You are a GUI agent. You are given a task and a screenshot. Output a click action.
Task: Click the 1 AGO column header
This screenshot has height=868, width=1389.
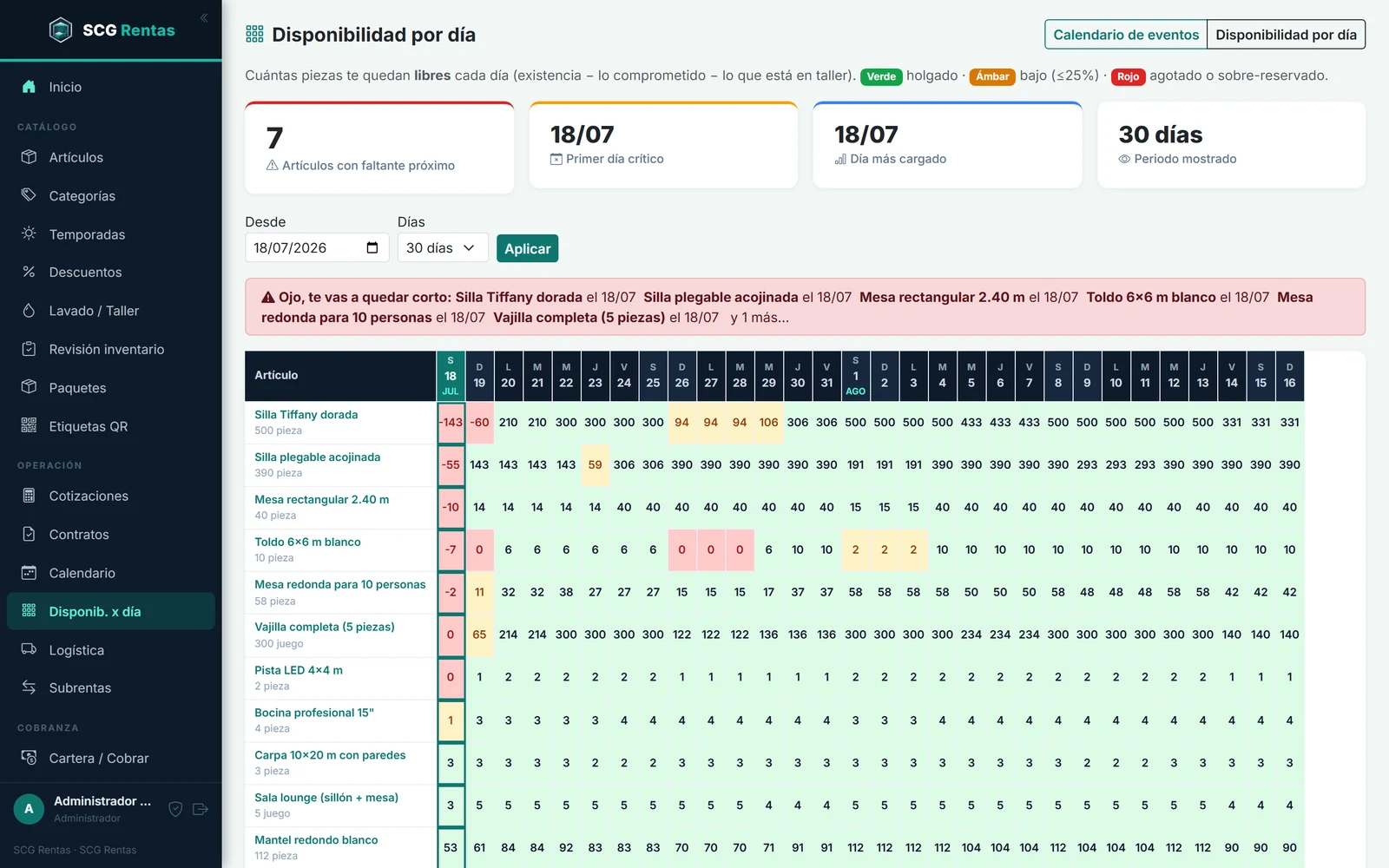tap(855, 376)
